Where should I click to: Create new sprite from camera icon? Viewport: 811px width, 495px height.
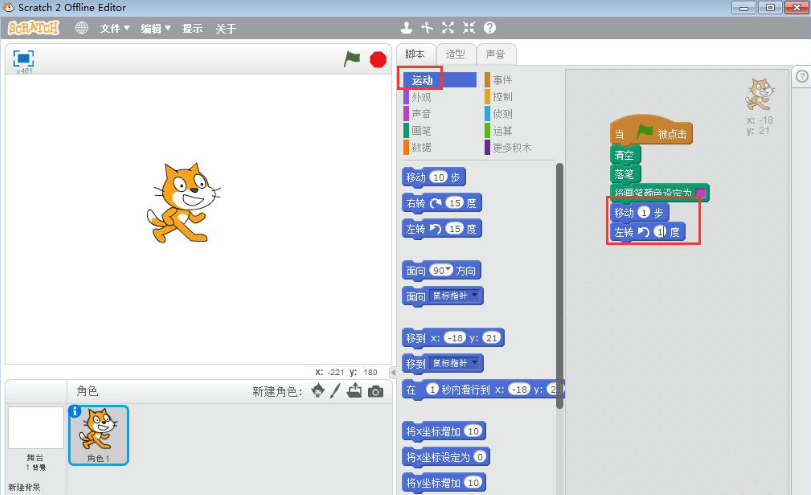coord(376,392)
